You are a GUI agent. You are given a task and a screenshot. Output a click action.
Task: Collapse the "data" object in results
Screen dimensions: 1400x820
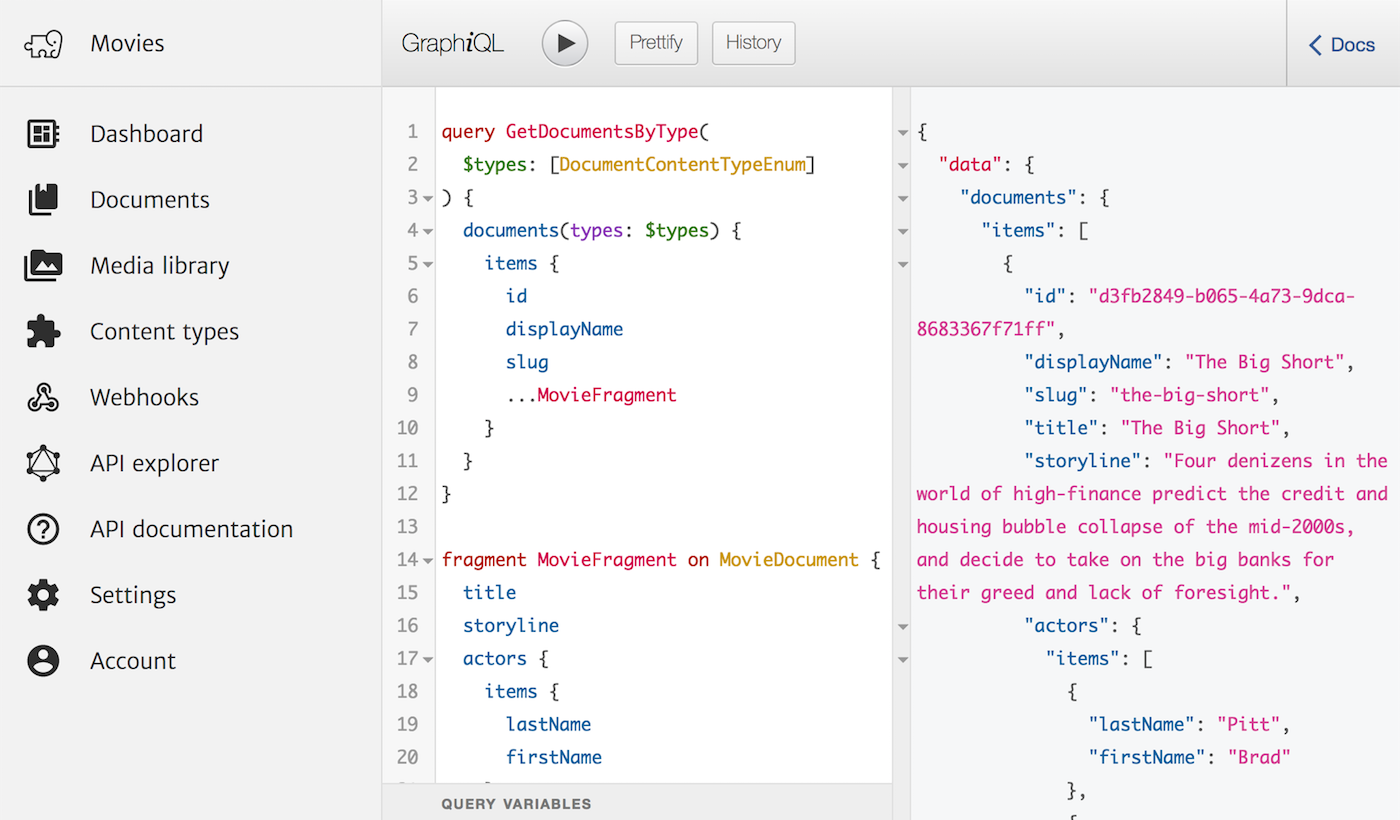point(903,165)
